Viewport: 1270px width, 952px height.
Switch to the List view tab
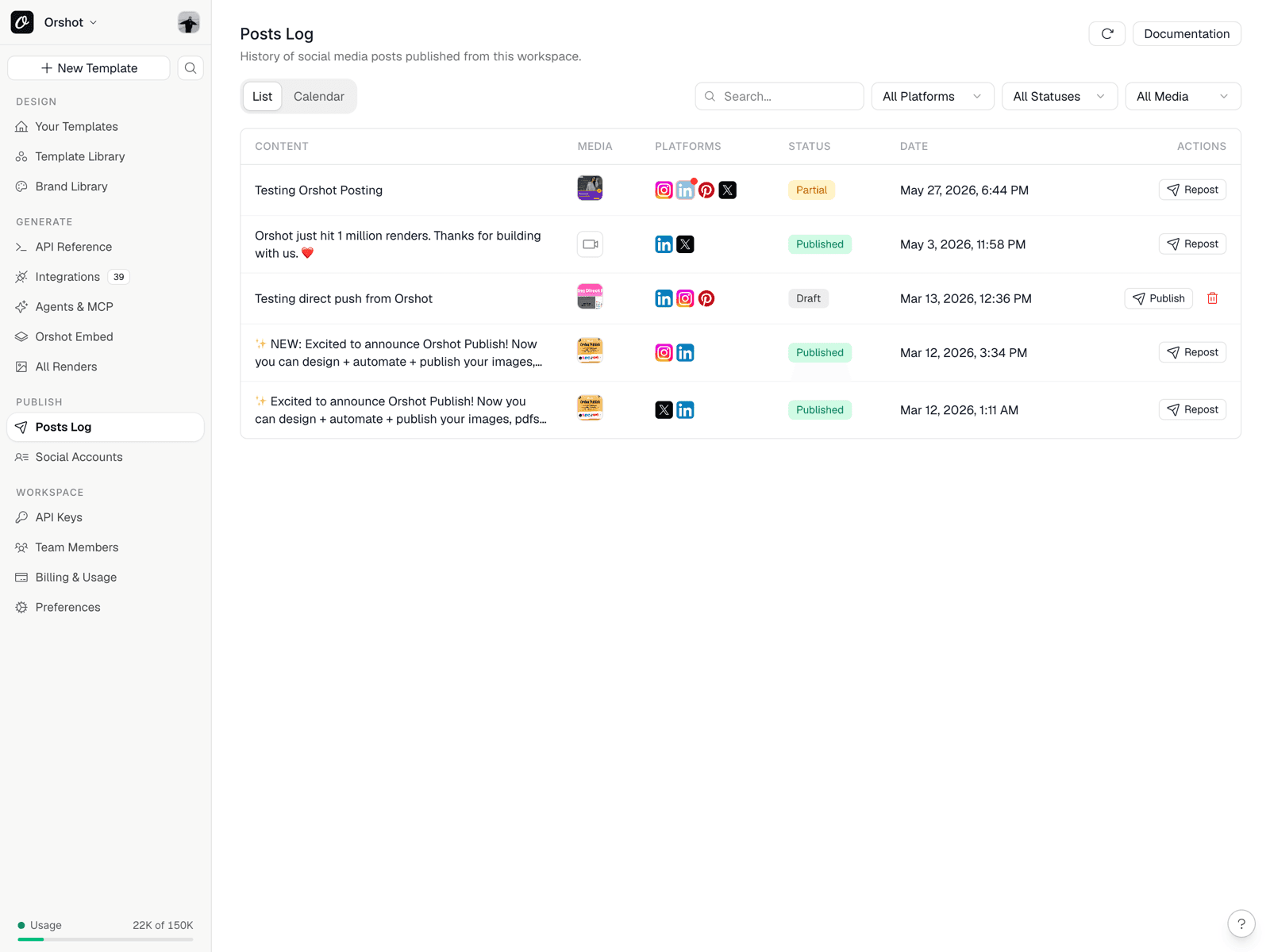262,96
